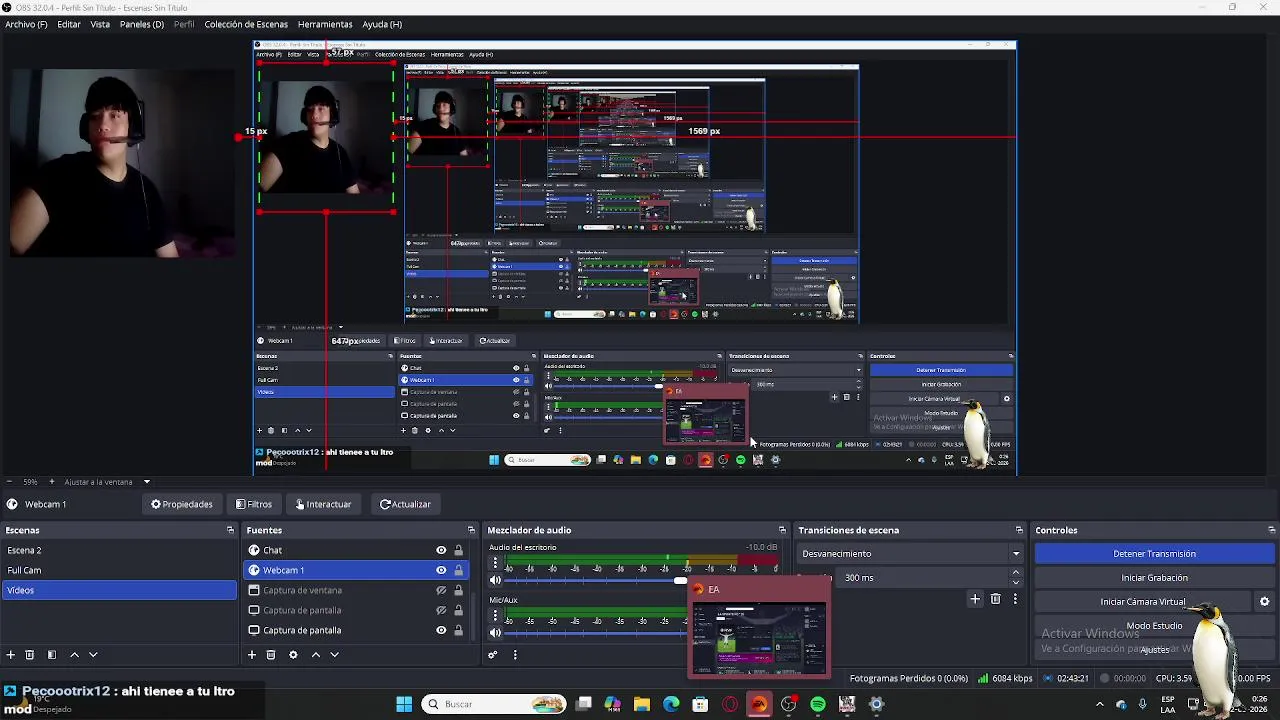Open File Explorer from the taskbar
Screen dimensions: 1280x720
tap(642, 704)
